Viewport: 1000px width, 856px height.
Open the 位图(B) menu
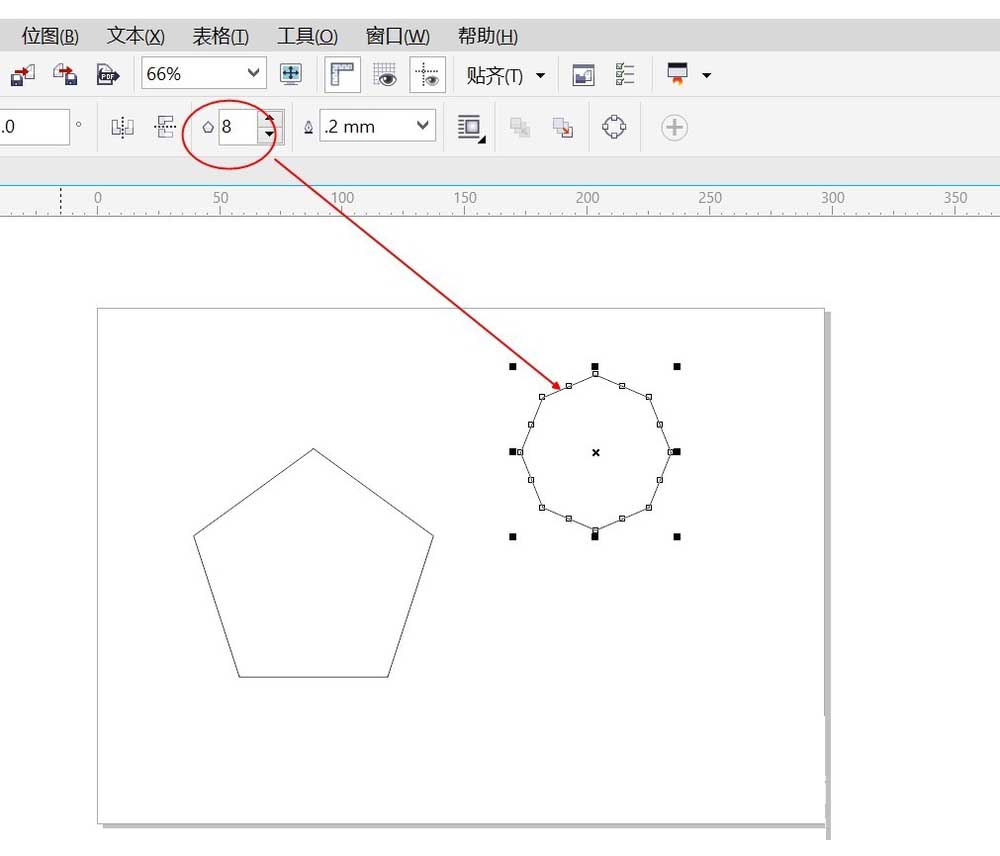pos(50,36)
